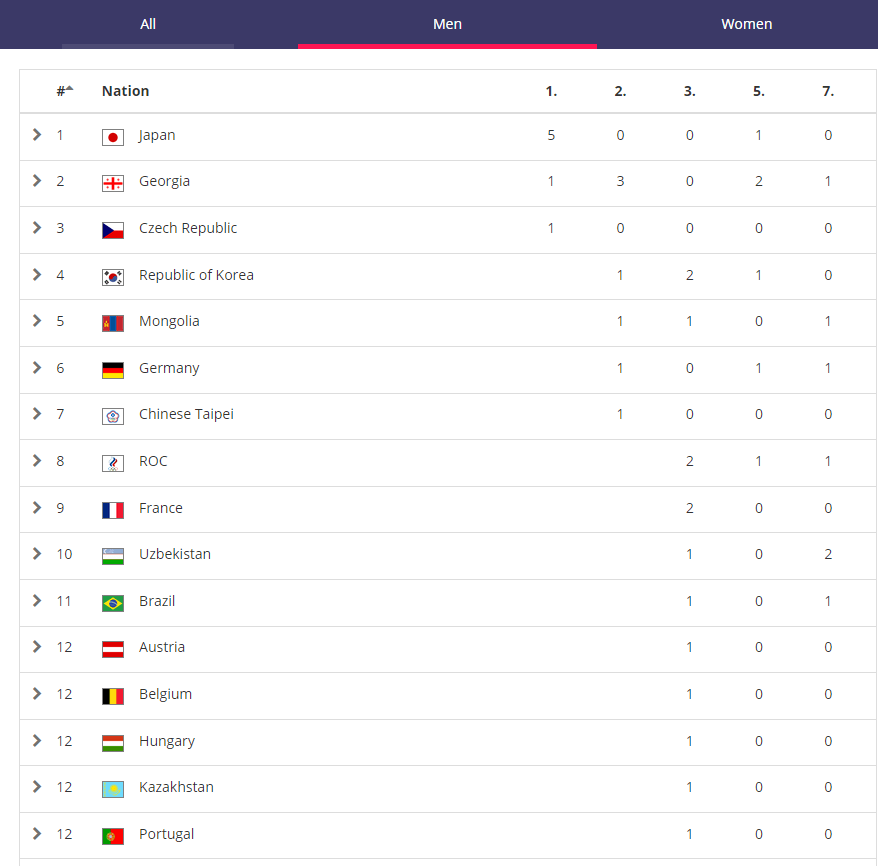Open the Chinese Taipei nation name
The image size is (878, 866).
(186, 414)
